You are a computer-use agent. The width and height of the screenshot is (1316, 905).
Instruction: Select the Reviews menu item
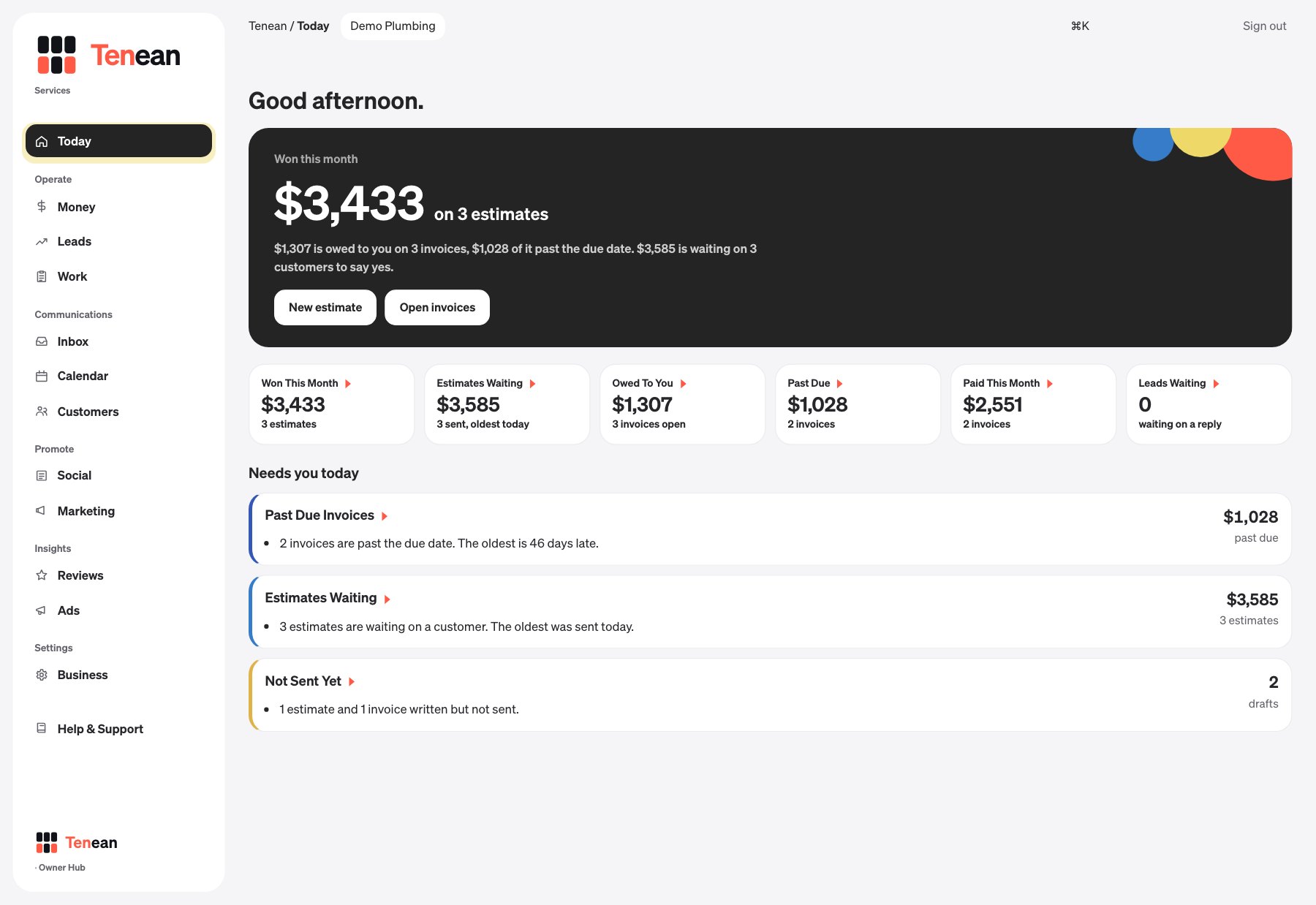click(x=118, y=575)
